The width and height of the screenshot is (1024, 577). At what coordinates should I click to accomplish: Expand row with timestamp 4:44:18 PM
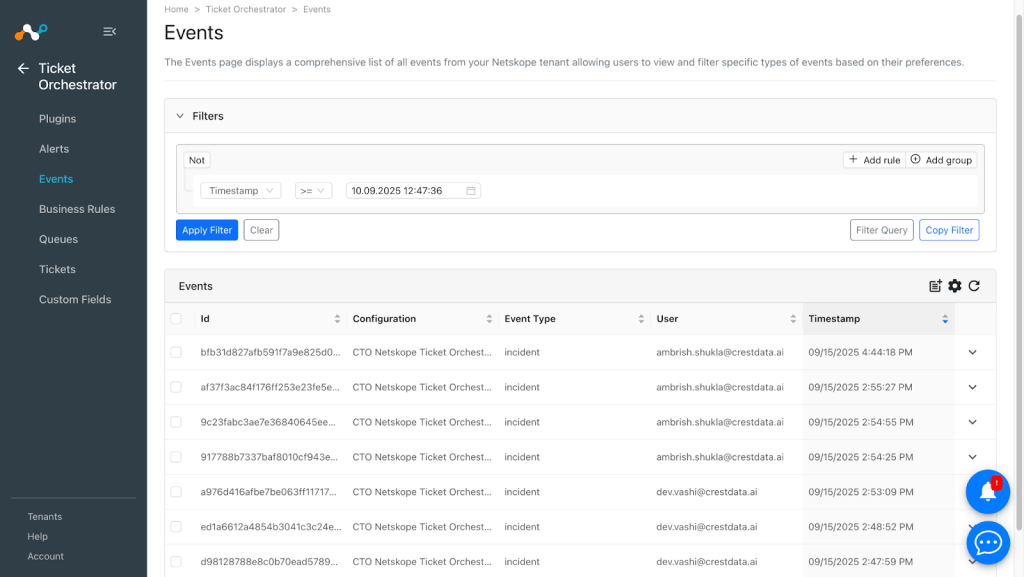point(972,352)
